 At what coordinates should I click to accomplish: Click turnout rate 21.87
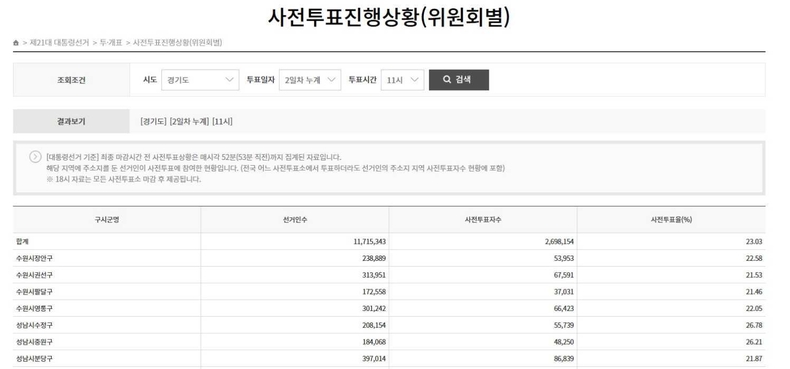coord(754,359)
